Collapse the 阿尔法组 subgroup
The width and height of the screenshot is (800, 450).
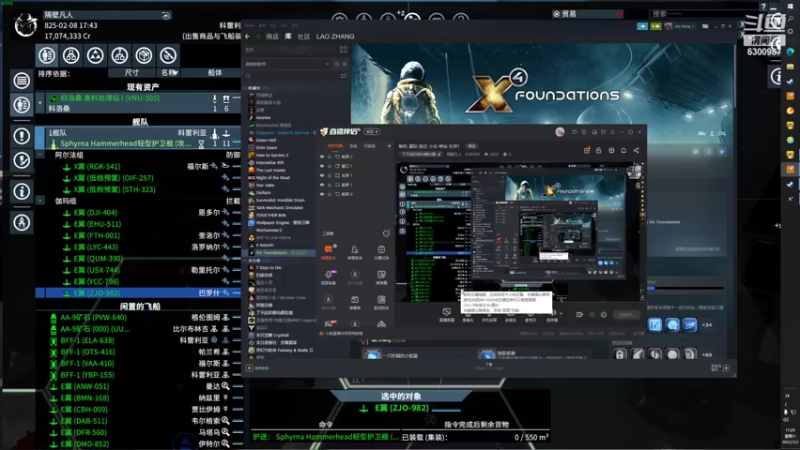coord(40,155)
